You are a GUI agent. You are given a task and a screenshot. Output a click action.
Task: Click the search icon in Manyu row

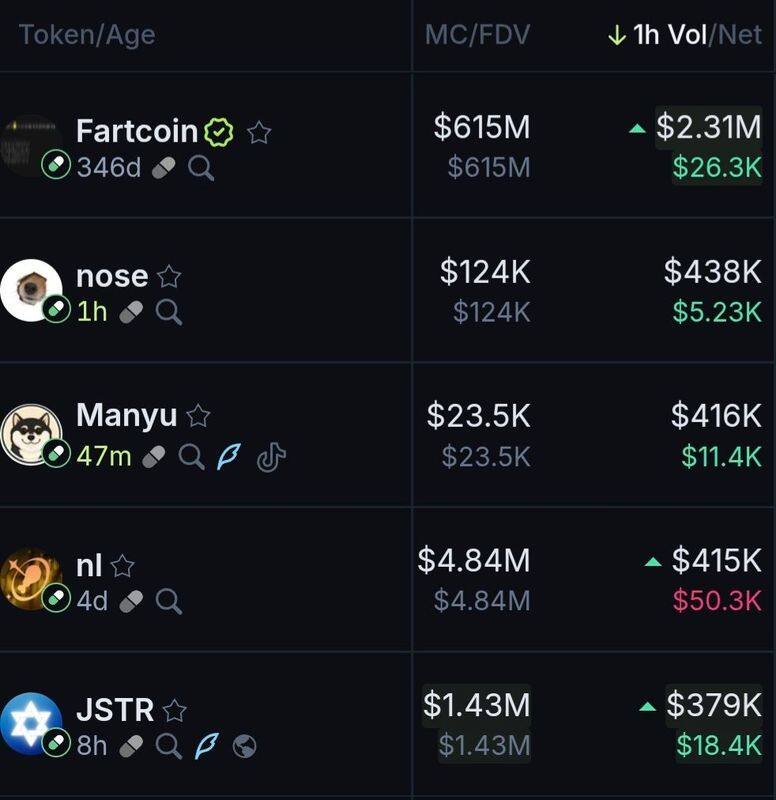pyautogui.click(x=191, y=457)
